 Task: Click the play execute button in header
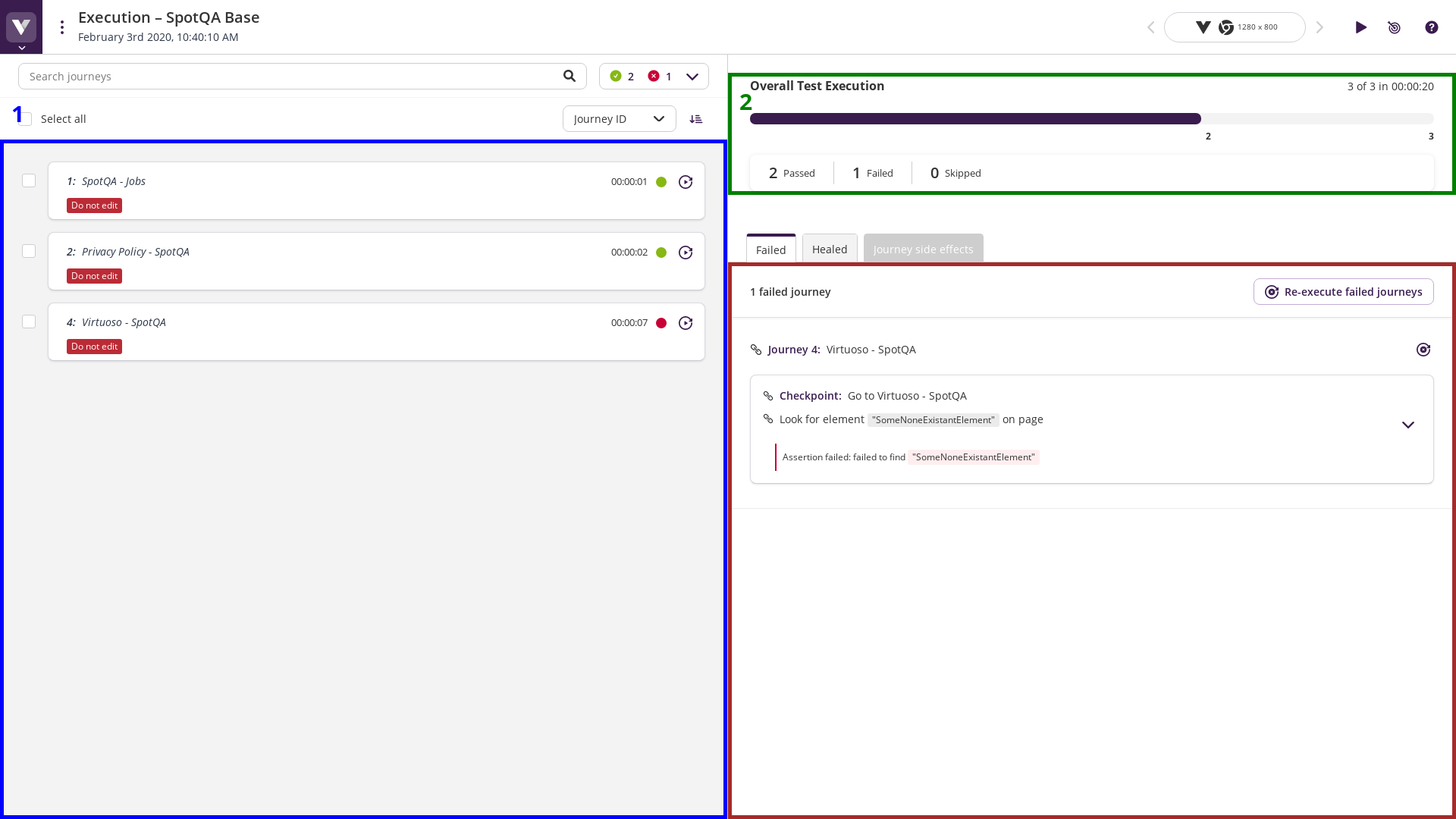1361,27
